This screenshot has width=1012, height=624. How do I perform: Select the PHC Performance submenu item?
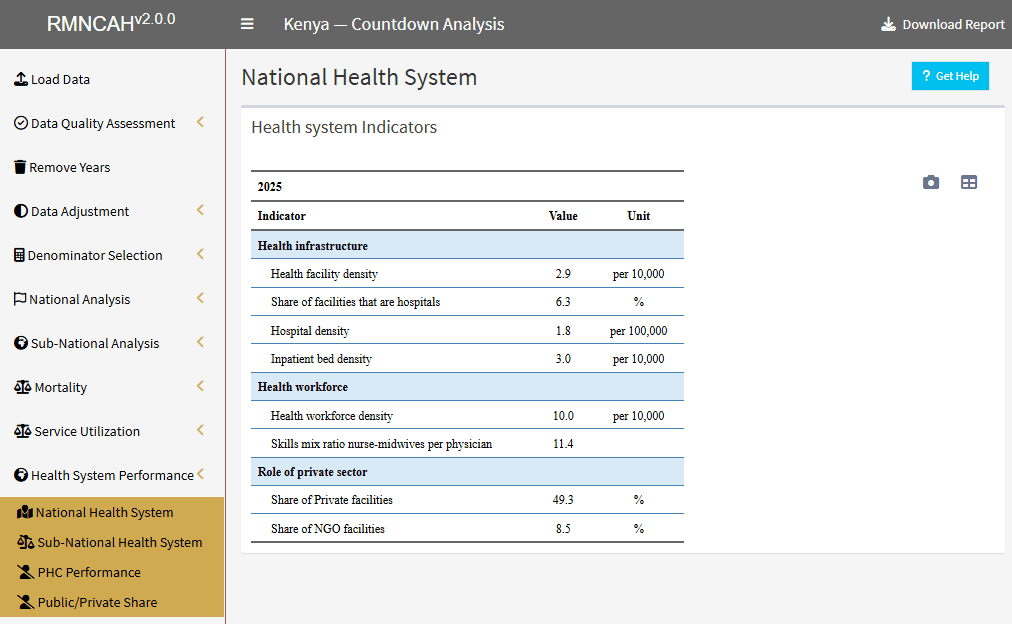click(x=112, y=572)
